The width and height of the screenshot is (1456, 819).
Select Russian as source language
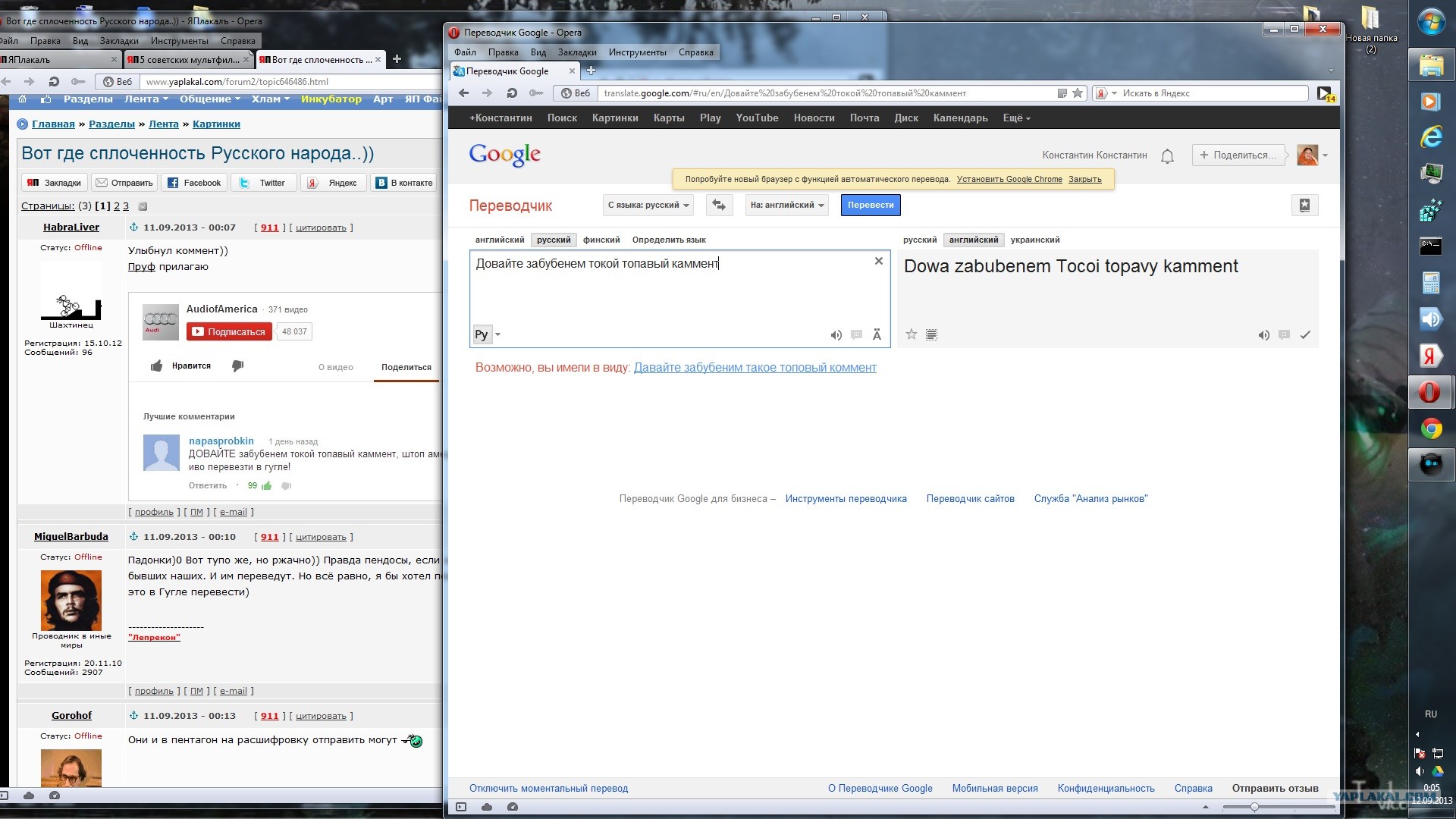click(x=554, y=240)
